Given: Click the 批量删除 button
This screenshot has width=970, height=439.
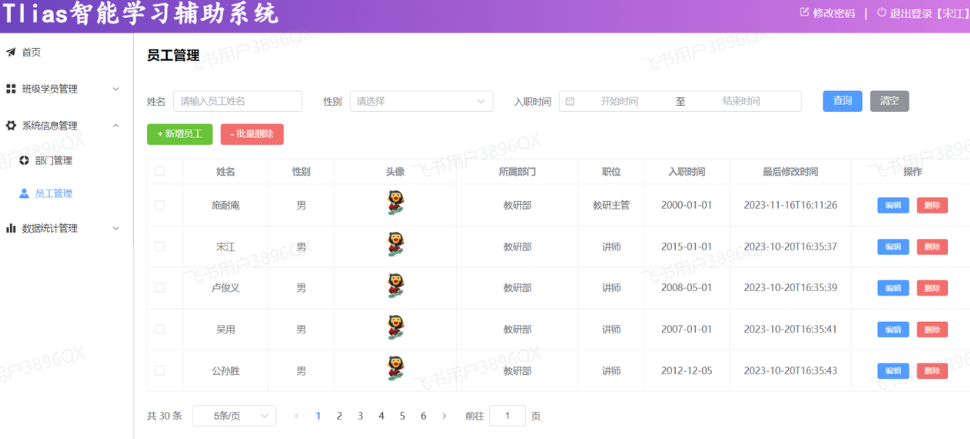Looking at the screenshot, I should click(x=252, y=134).
